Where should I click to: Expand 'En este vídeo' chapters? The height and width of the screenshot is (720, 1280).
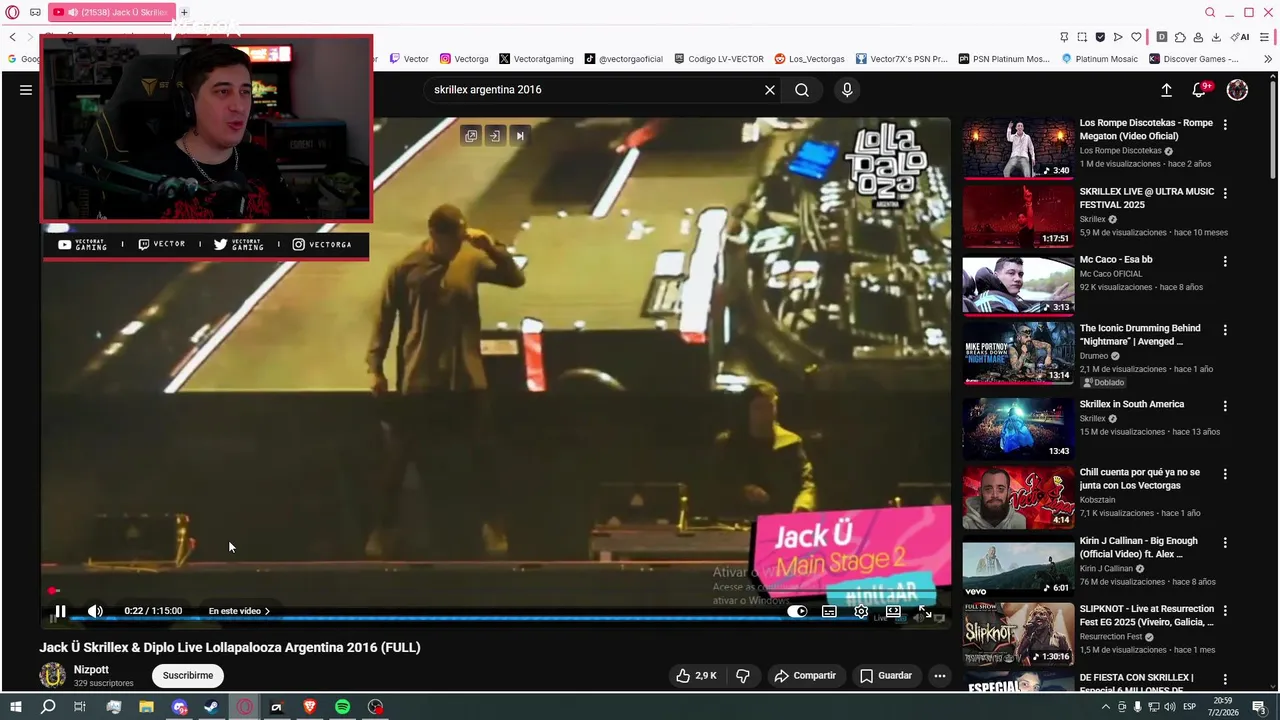coord(239,611)
